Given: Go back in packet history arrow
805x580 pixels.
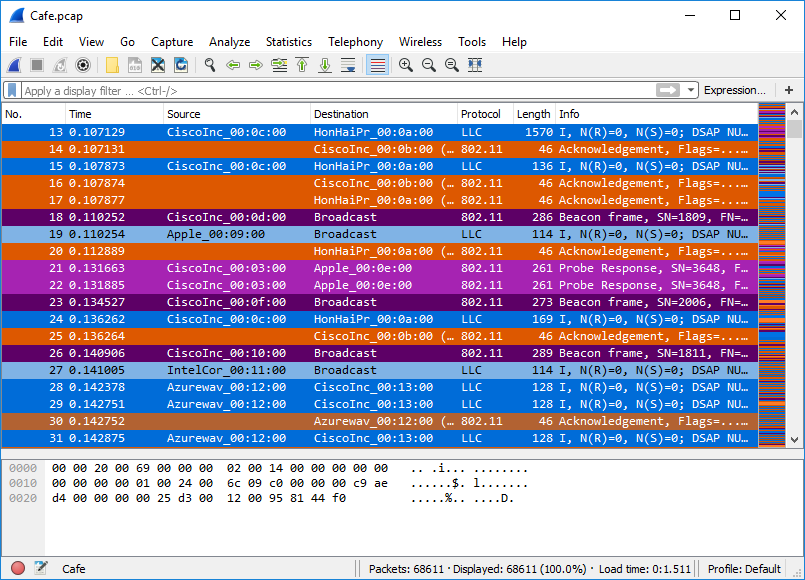Looking at the screenshot, I should coord(233,65).
